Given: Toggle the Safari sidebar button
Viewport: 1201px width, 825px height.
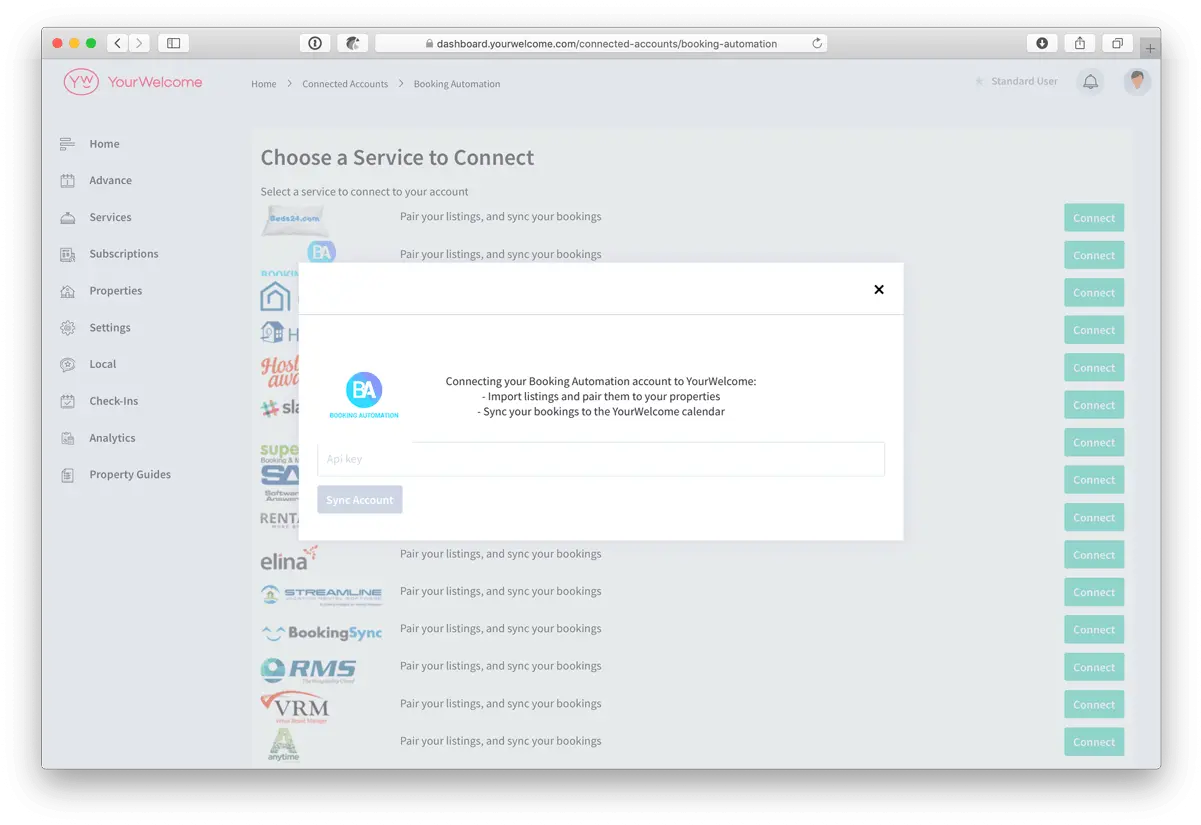Looking at the screenshot, I should click(x=174, y=43).
